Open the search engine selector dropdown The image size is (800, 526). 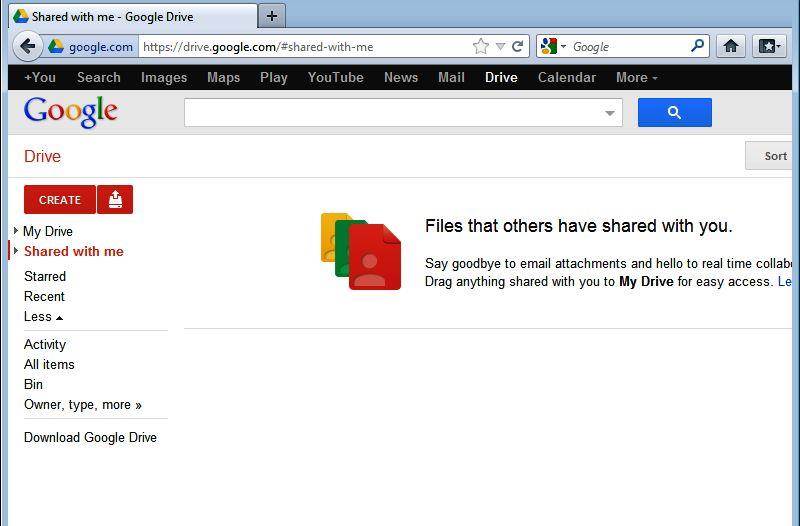click(x=563, y=46)
